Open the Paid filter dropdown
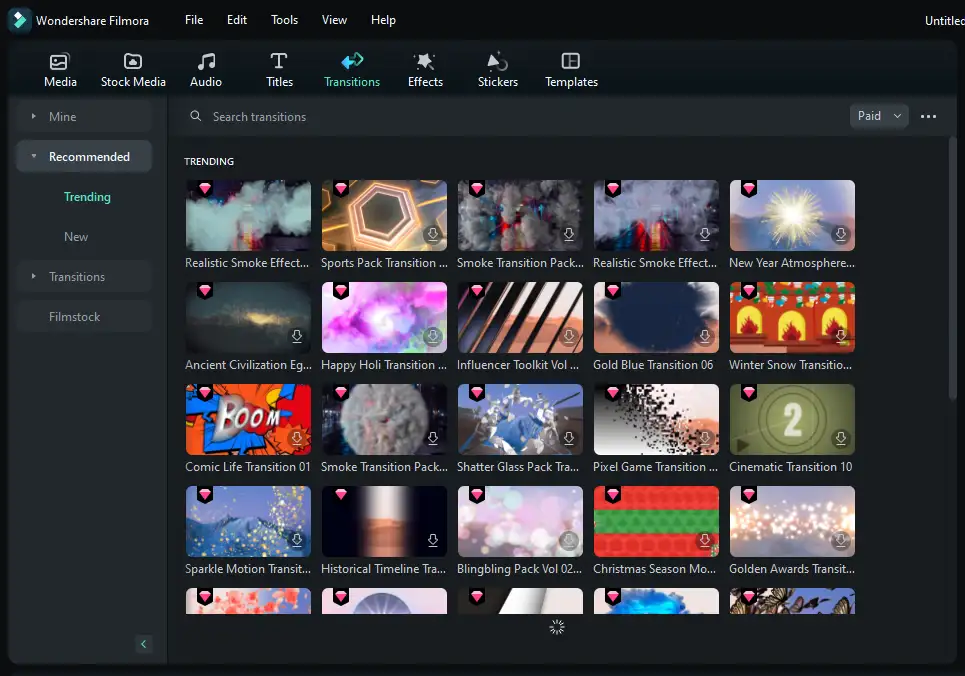965x676 pixels. 879,116
